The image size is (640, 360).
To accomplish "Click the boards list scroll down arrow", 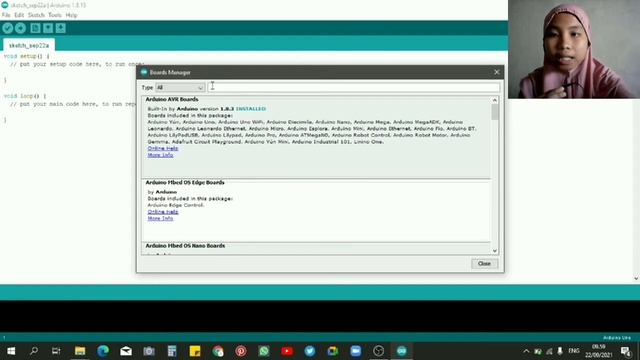I will [495, 251].
